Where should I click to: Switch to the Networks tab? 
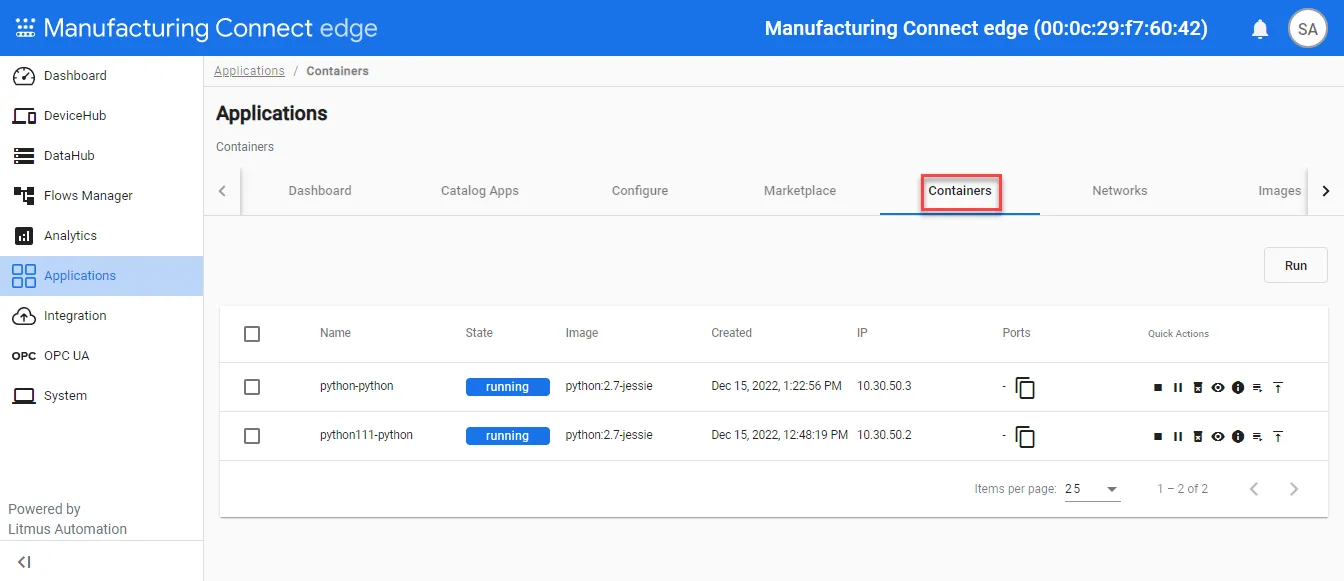point(1120,191)
